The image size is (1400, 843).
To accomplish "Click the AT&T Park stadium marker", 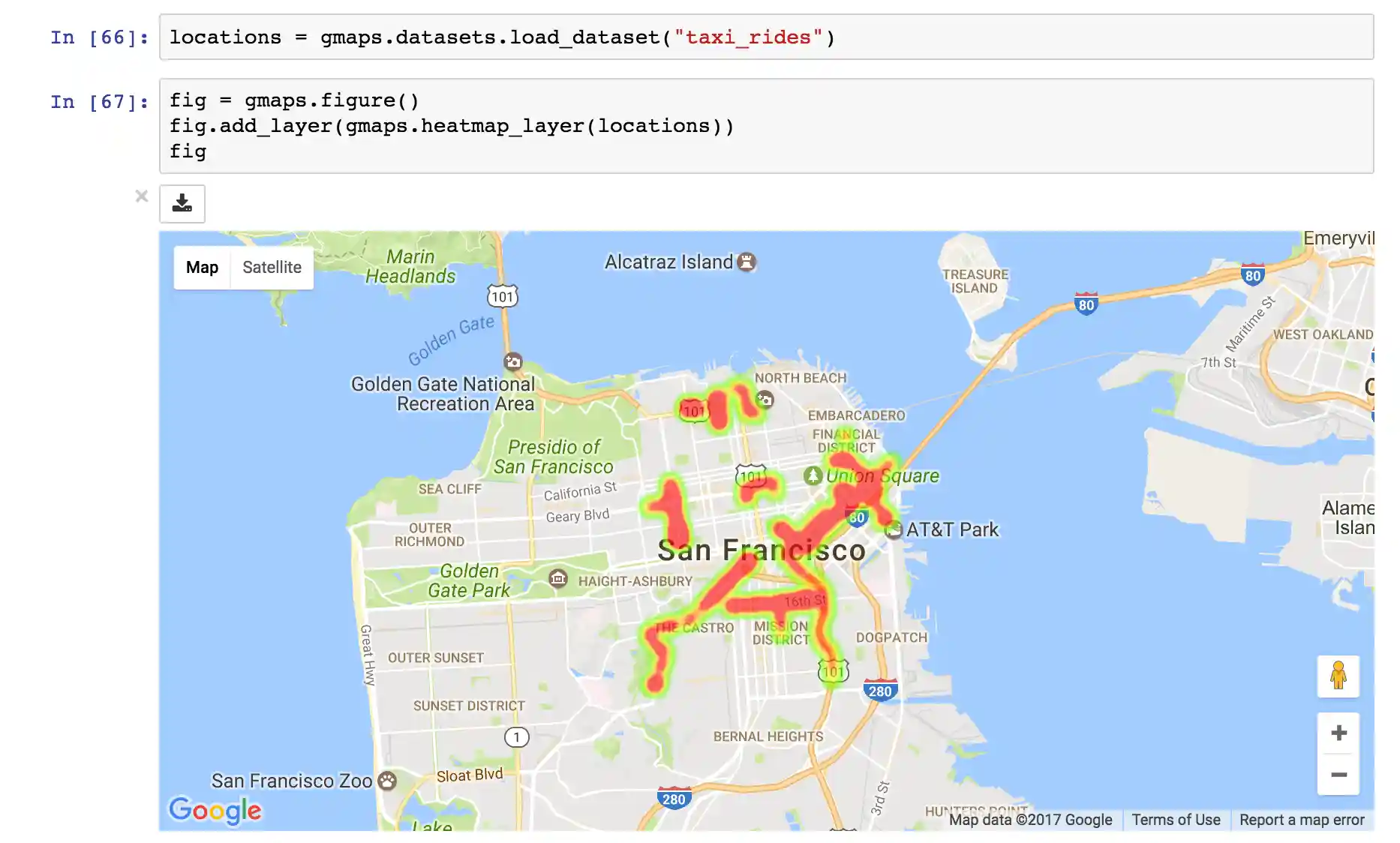I will (x=893, y=529).
